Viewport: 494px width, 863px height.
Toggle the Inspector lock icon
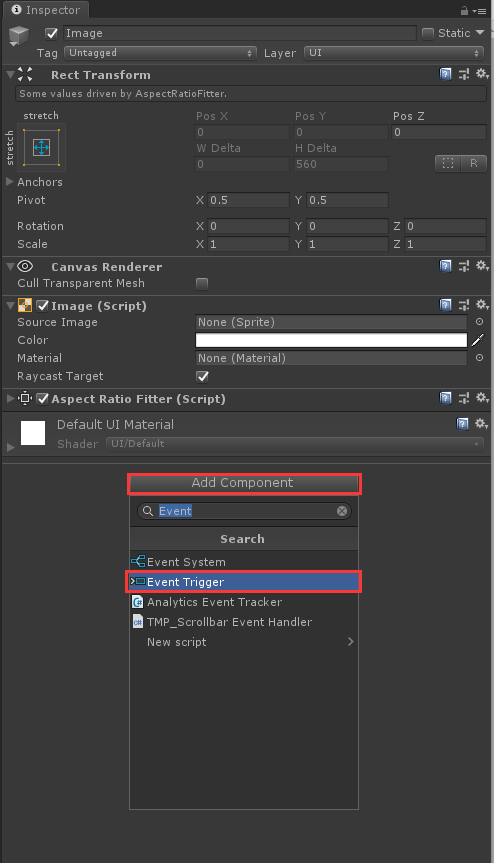point(464,10)
